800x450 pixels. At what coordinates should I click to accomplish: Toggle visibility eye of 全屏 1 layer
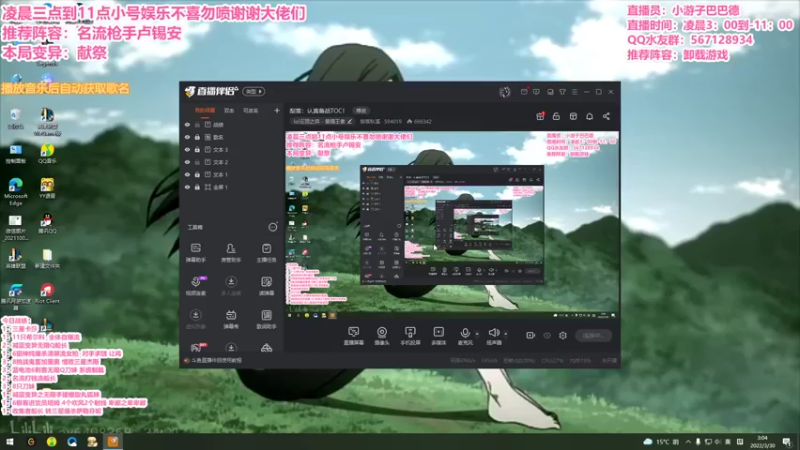[x=187, y=187]
